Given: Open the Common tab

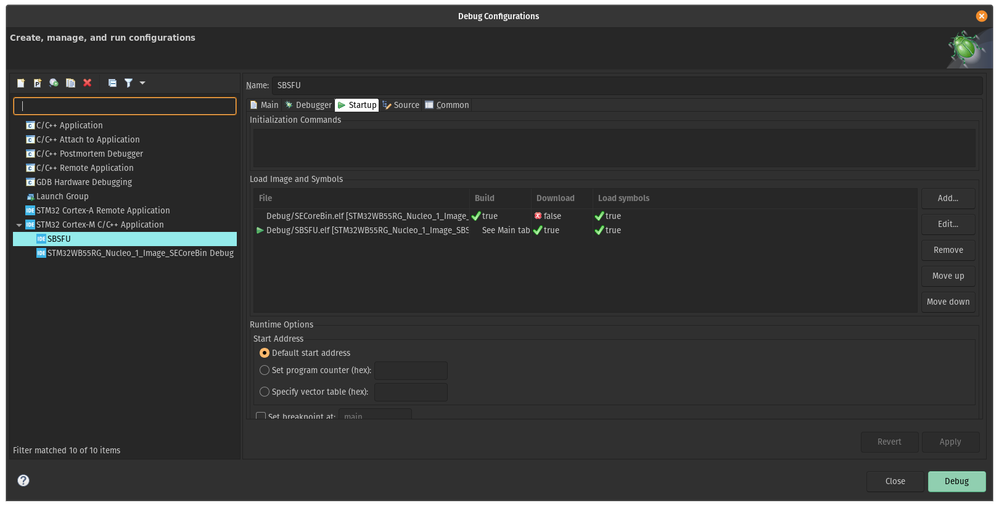Looking at the screenshot, I should (x=447, y=105).
